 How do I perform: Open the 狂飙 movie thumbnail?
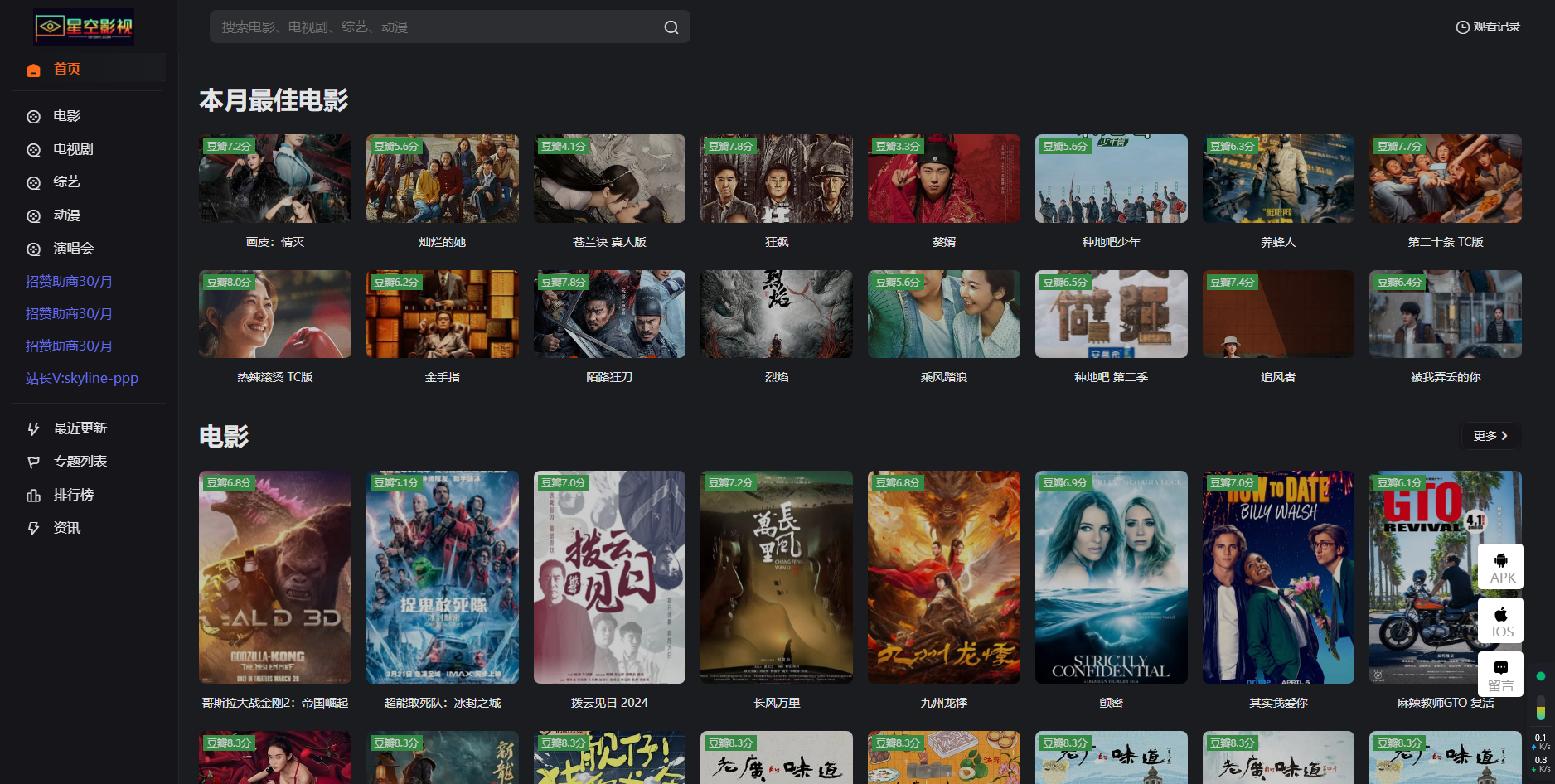click(776, 179)
